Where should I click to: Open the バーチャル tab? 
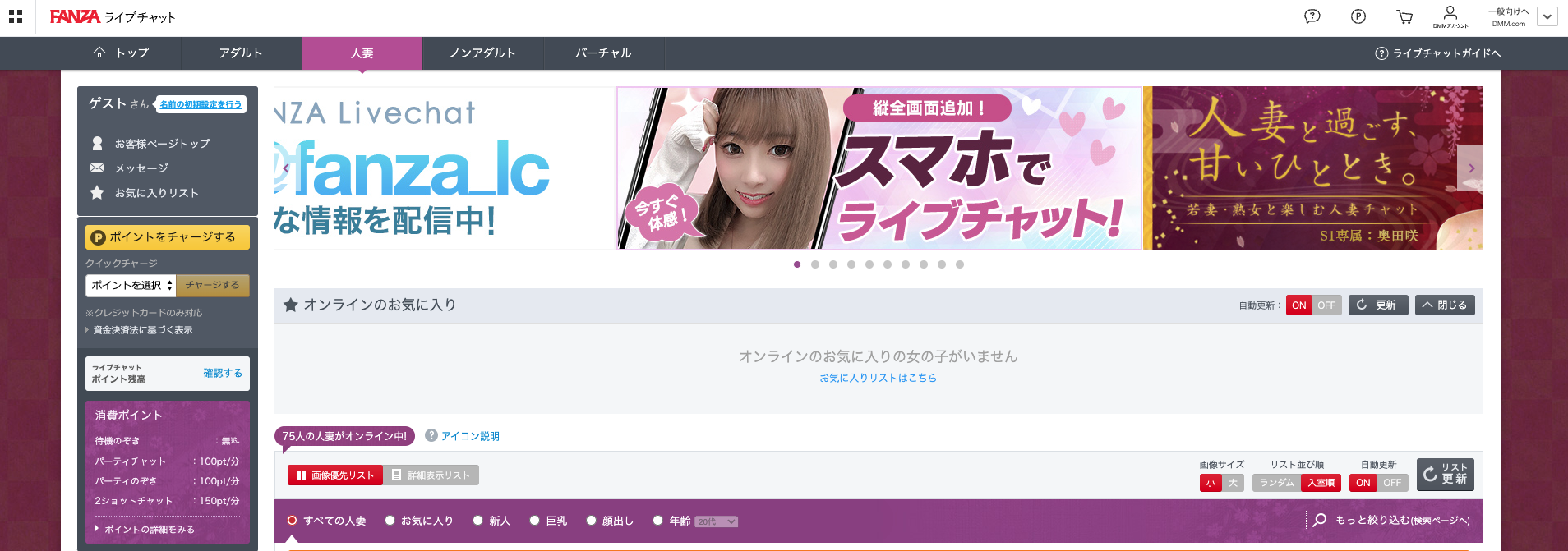603,53
